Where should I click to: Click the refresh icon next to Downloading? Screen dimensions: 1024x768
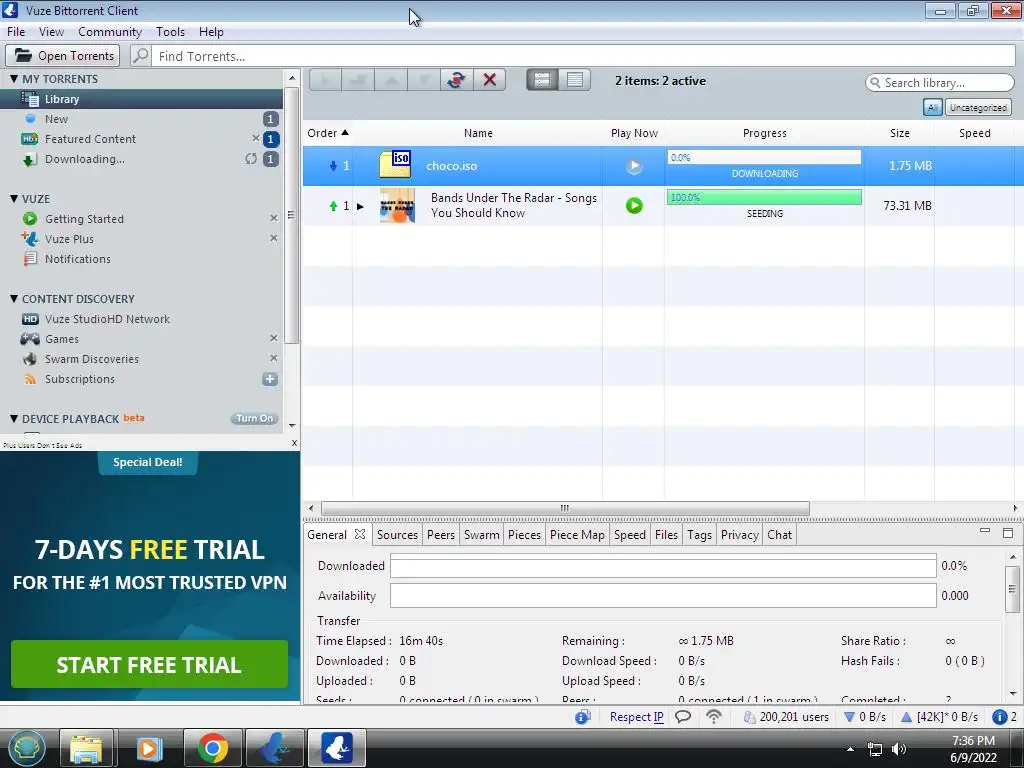pyautogui.click(x=251, y=159)
